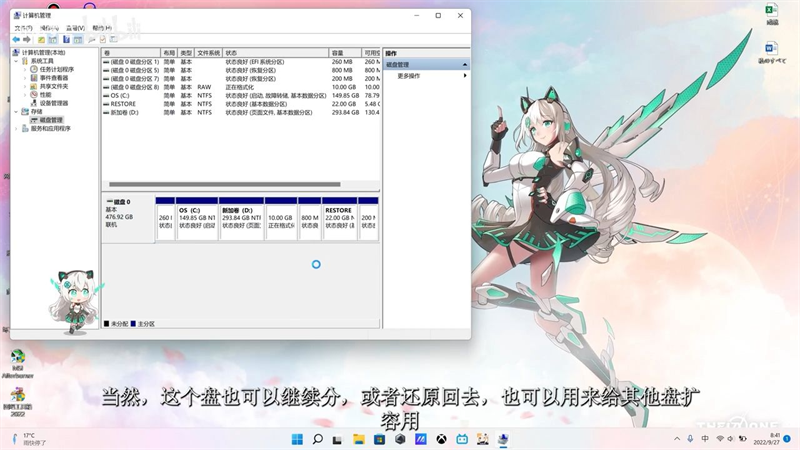The width and height of the screenshot is (800, 450).
Task: Expand the 共享文件夹 node
Action: (x=25, y=86)
